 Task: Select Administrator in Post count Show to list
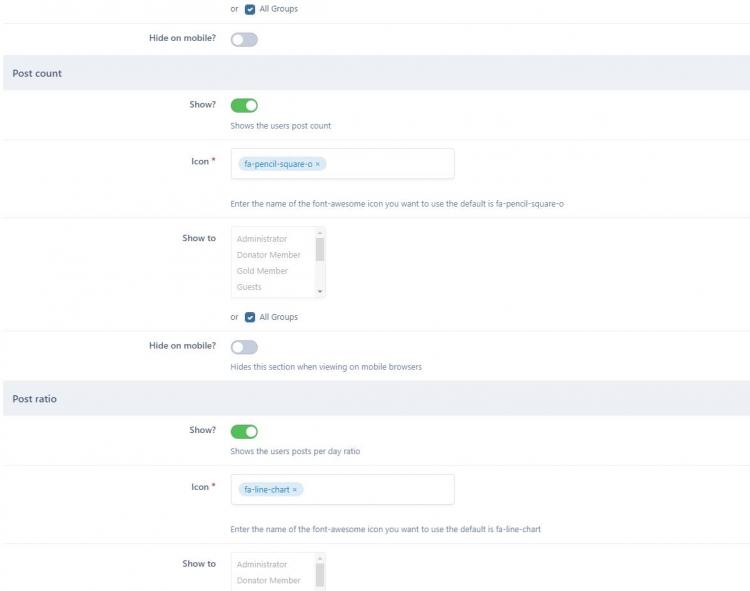pyautogui.click(x=262, y=239)
